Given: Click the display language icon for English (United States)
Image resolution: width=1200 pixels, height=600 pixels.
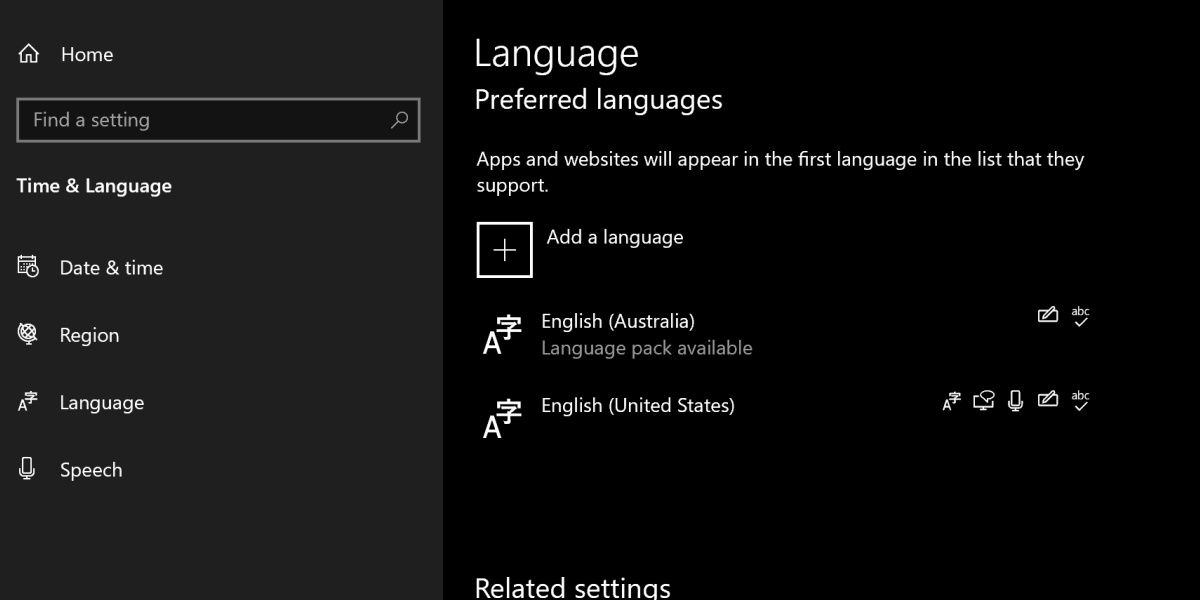Looking at the screenshot, I should (951, 401).
